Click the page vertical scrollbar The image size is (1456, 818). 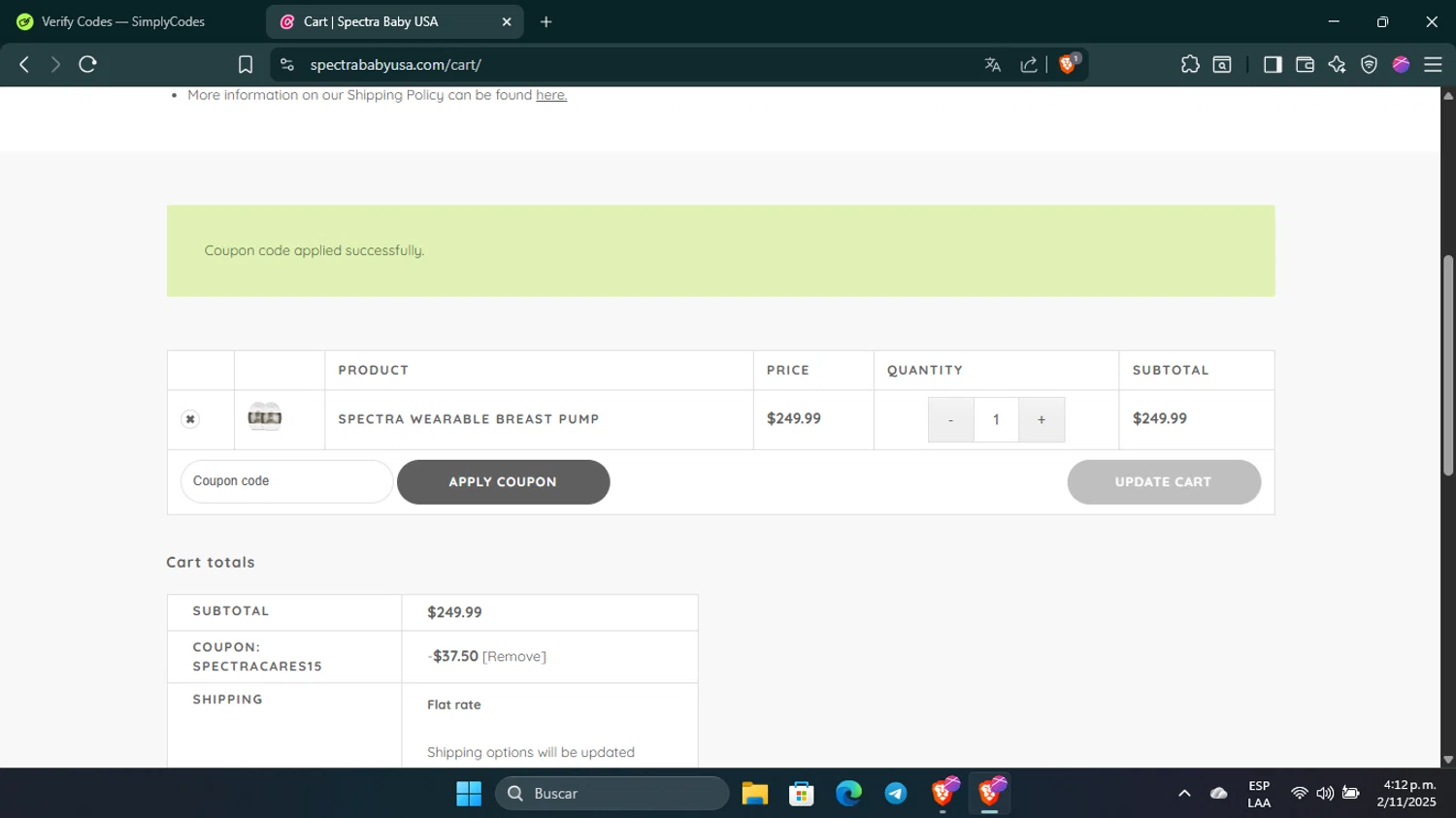[1448, 366]
